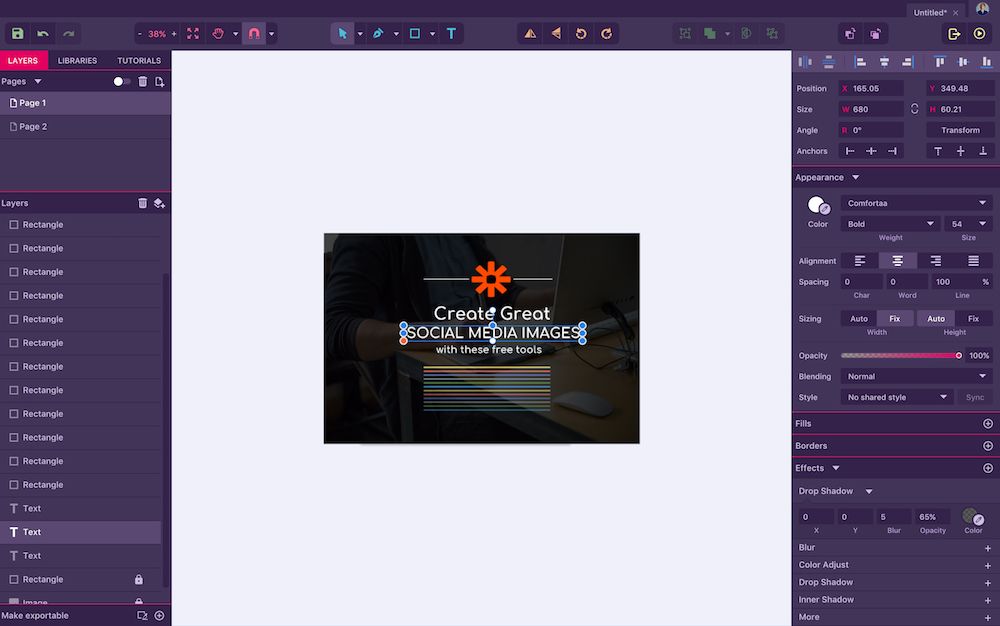Toggle the Snap magnet tool

pos(254,33)
